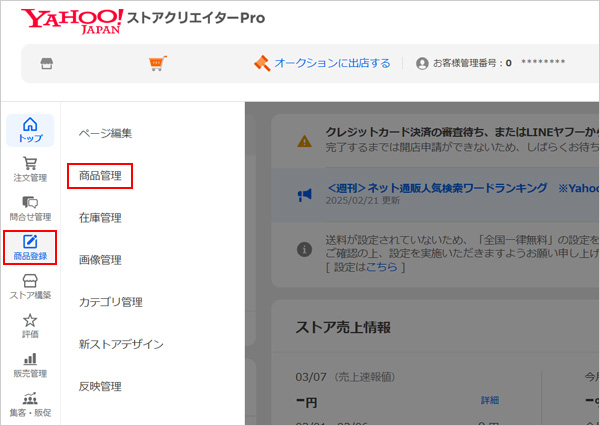Image resolution: width=600 pixels, height=426 pixels.
Task: Go to トップ in the sidebar
Action: pyautogui.click(x=30, y=130)
